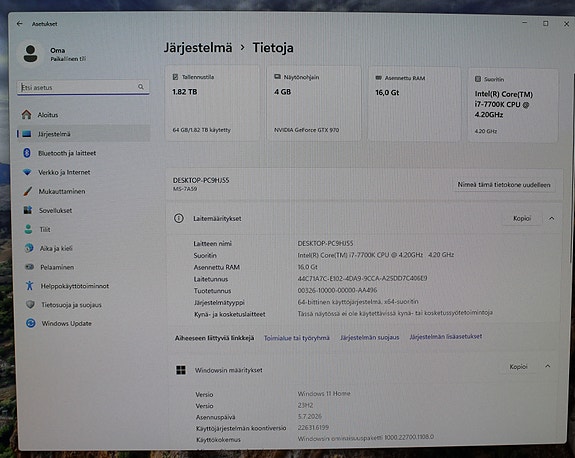Click the Windows Update refresh icon
This screenshot has width=575, height=458.
tap(31, 323)
